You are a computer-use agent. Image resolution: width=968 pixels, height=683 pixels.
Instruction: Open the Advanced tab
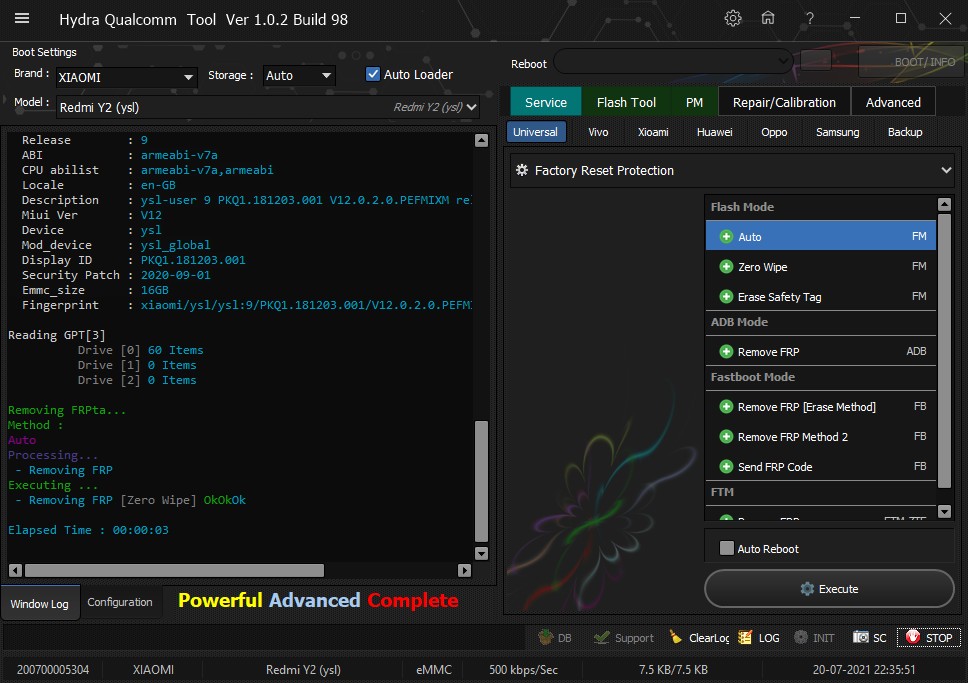(x=893, y=102)
